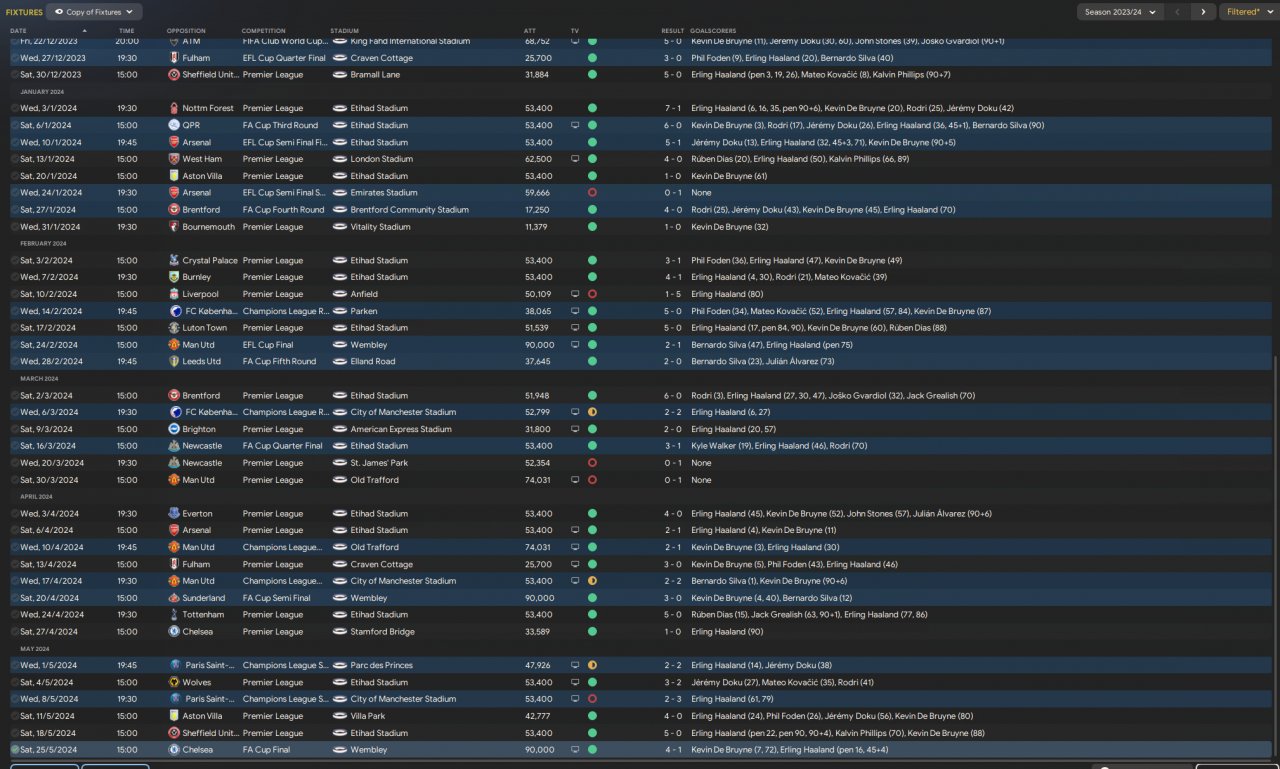Click the Luton Town club badge

174,328
